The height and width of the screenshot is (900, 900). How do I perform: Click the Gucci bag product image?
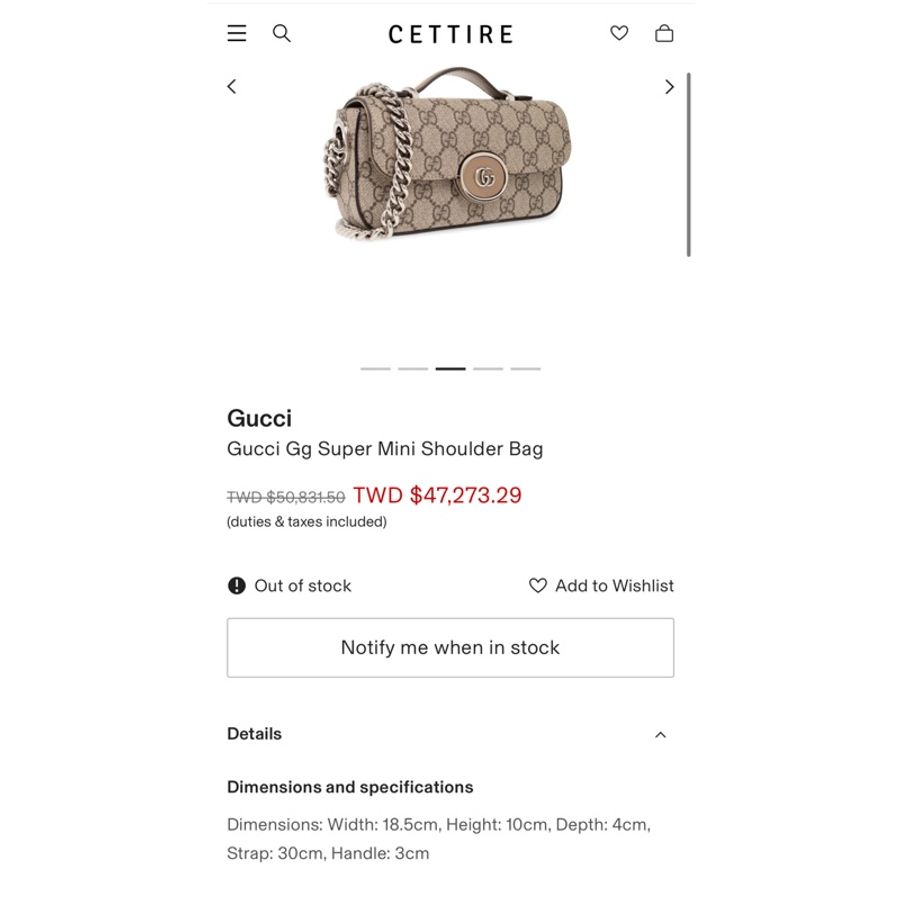[449, 153]
